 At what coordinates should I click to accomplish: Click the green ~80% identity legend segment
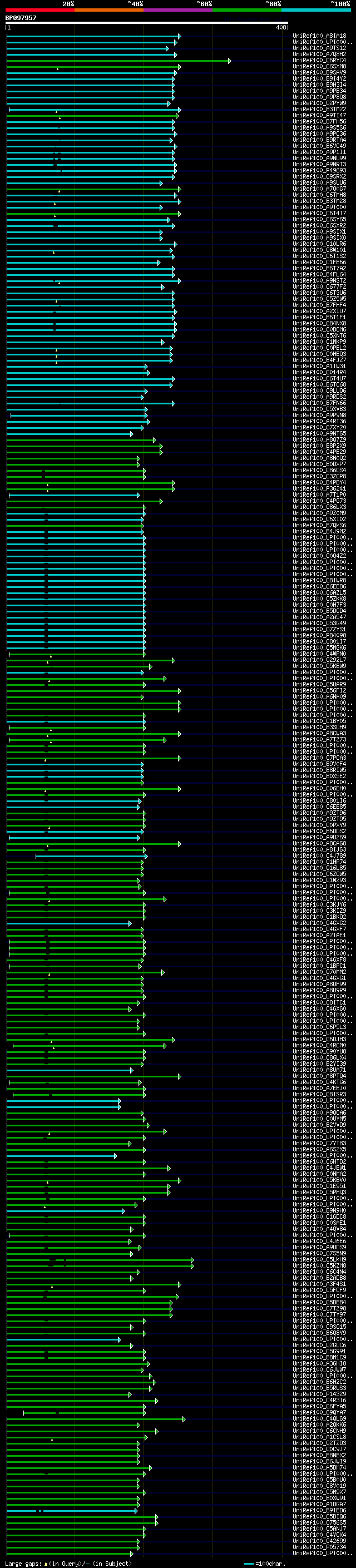[247, 11]
